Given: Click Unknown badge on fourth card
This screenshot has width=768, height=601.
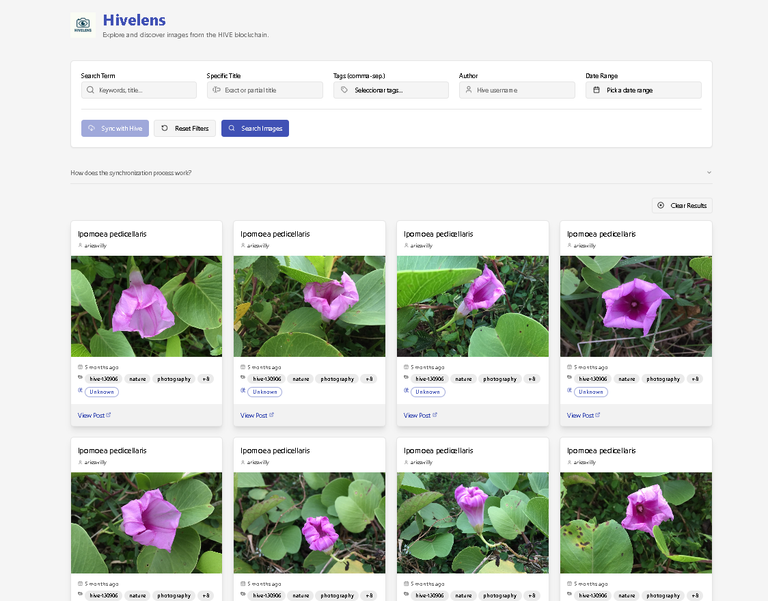Looking at the screenshot, I should point(591,392).
